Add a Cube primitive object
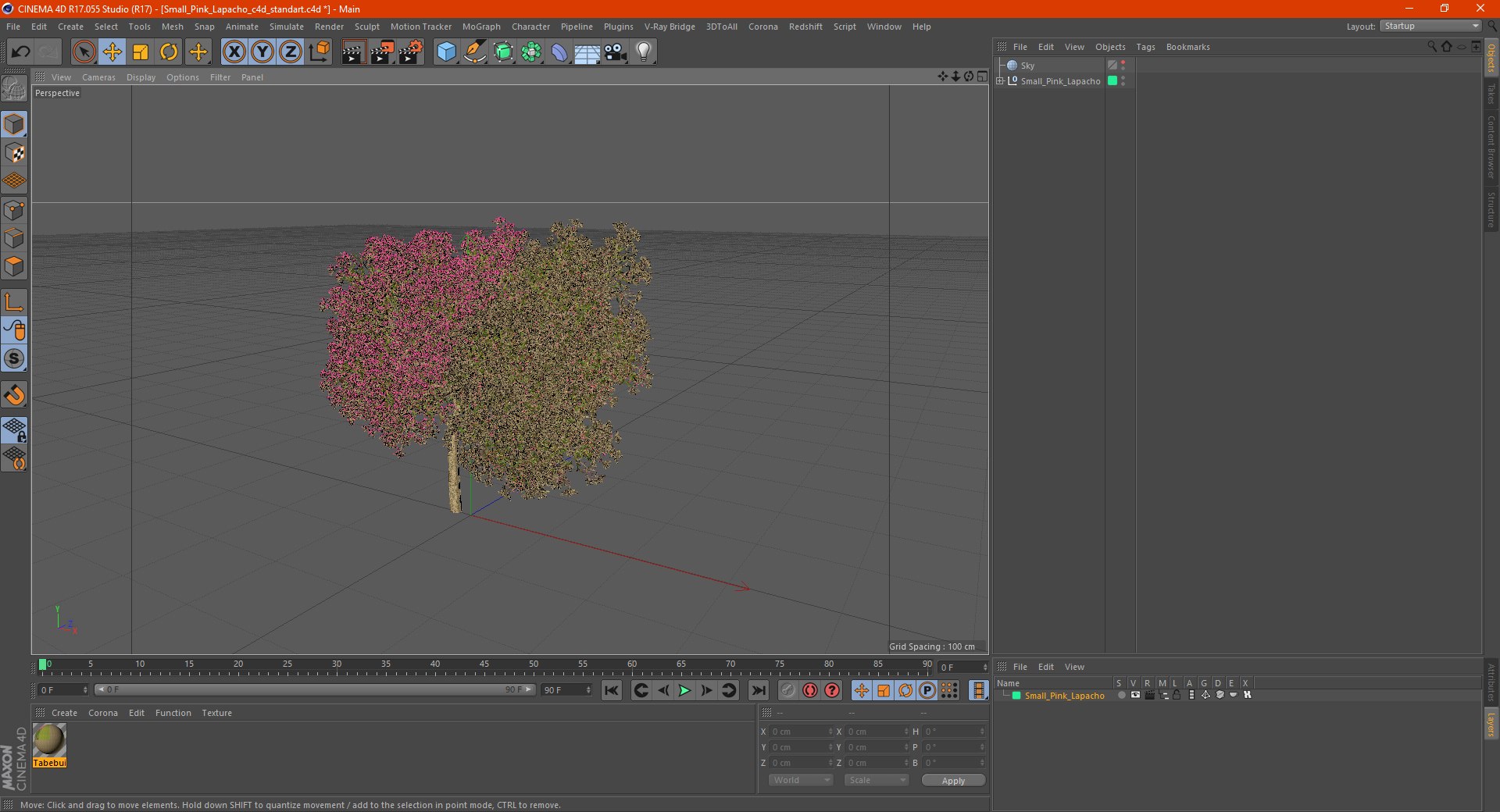The image size is (1500, 812). [x=446, y=52]
